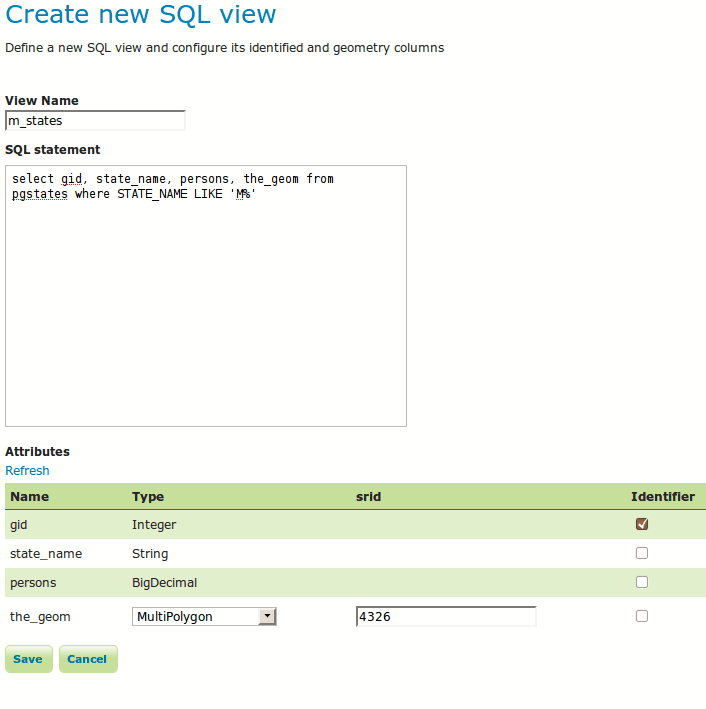The image size is (706, 709).
Task: Select the gid attribute name cell
Action: [x=19, y=524]
